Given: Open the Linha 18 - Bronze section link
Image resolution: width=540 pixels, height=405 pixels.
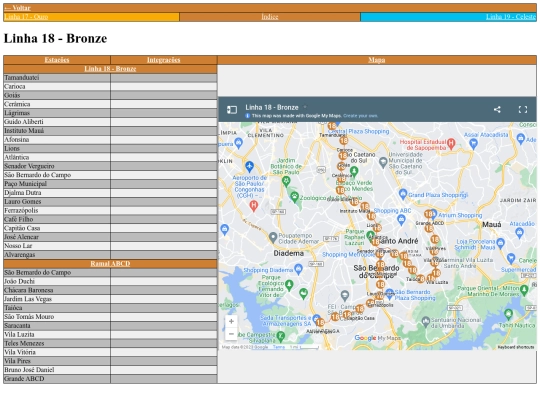Looking at the screenshot, I should click(110, 69).
